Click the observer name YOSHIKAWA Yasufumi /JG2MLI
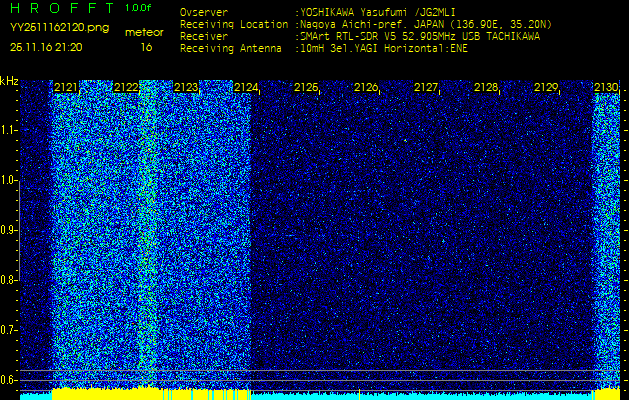This screenshot has width=629, height=400. (378, 12)
